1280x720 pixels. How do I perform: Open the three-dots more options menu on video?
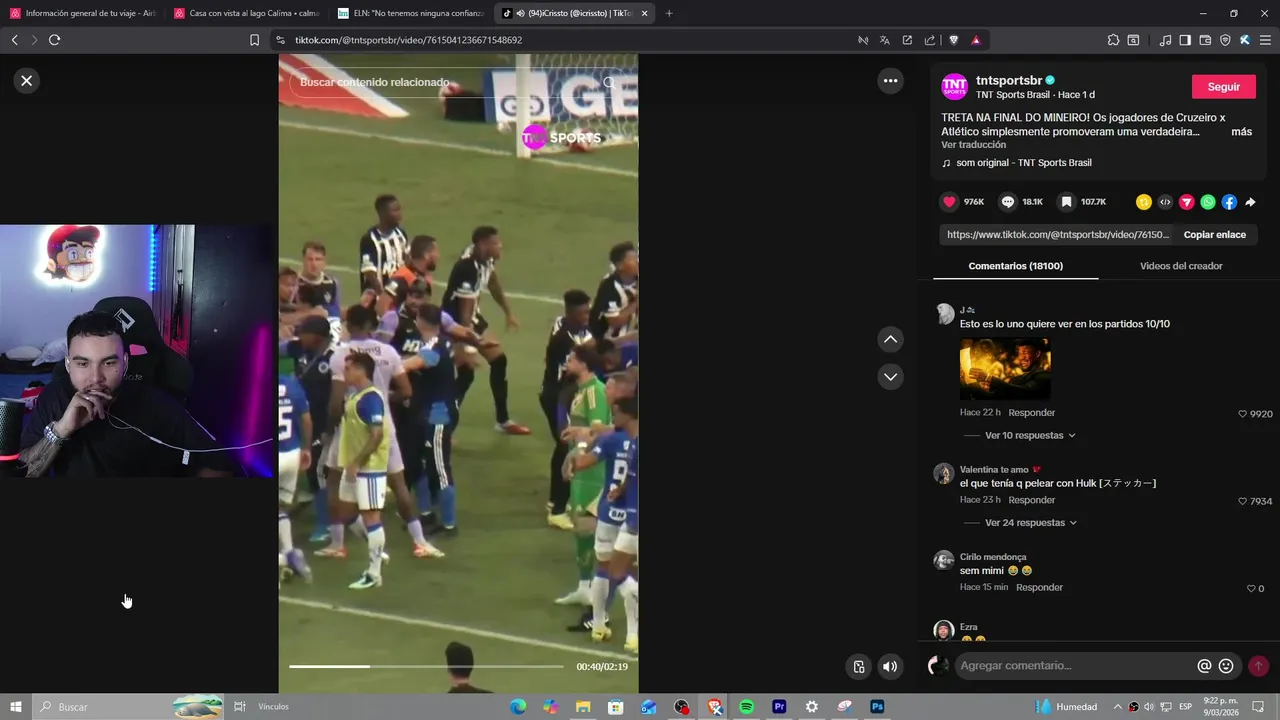(x=890, y=81)
